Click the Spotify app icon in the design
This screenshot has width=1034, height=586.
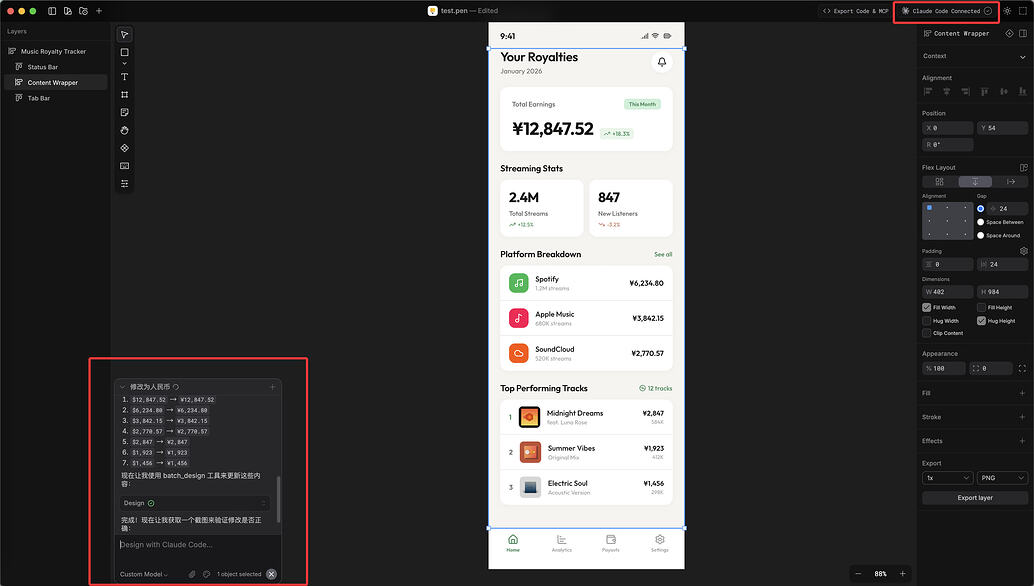click(x=519, y=283)
